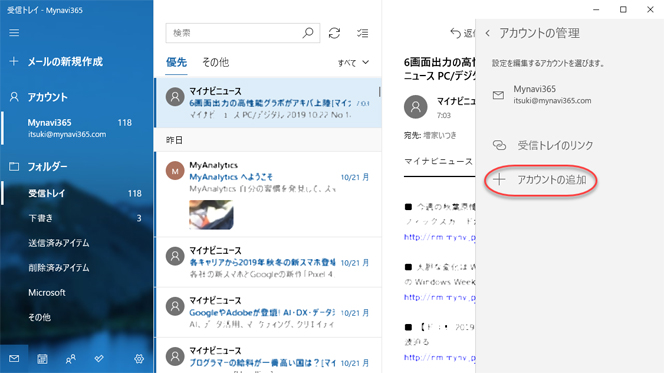This screenshot has height=373, width=664.
Task: Go back with chevron in アカウントの管理
Action: click(x=488, y=33)
